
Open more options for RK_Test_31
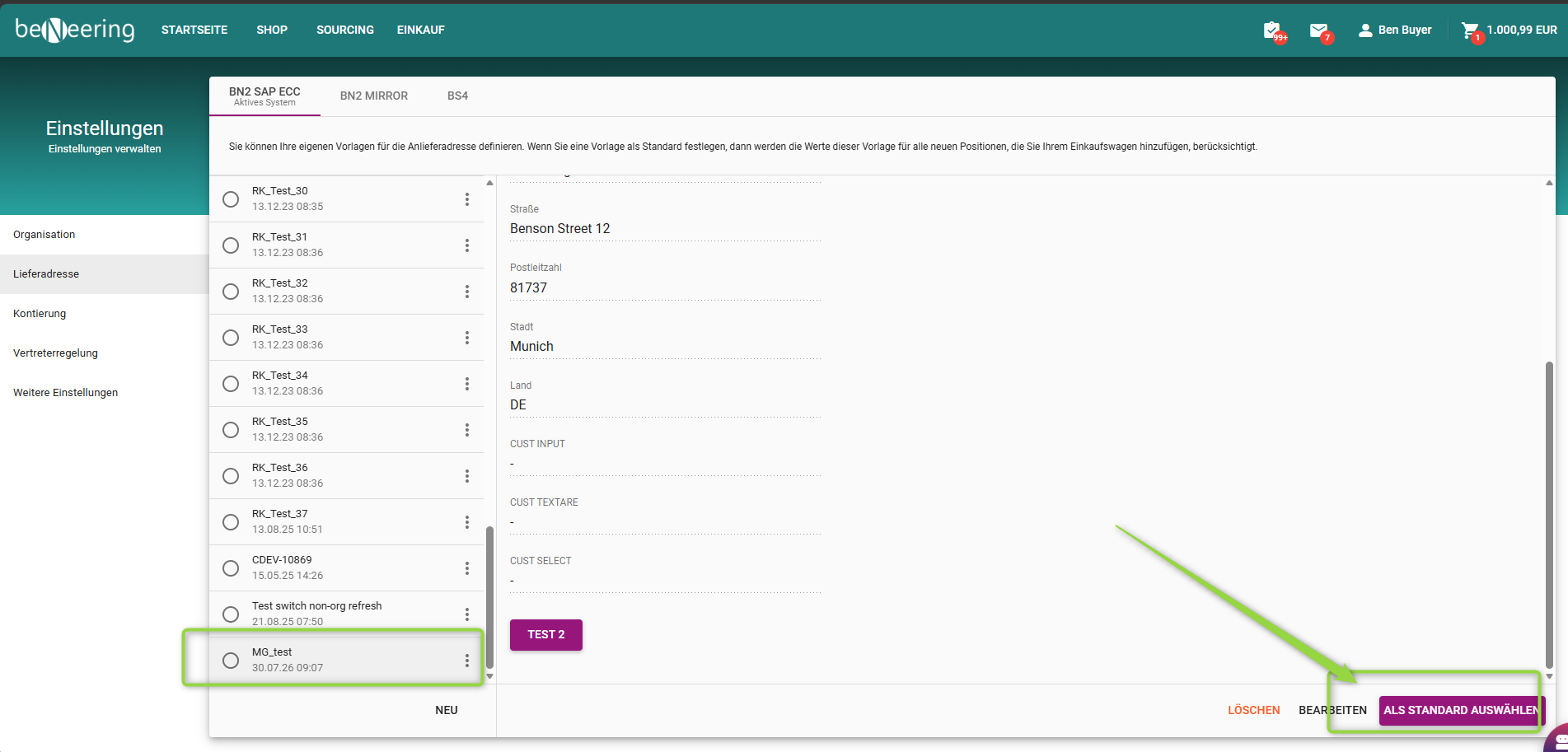[x=466, y=245]
